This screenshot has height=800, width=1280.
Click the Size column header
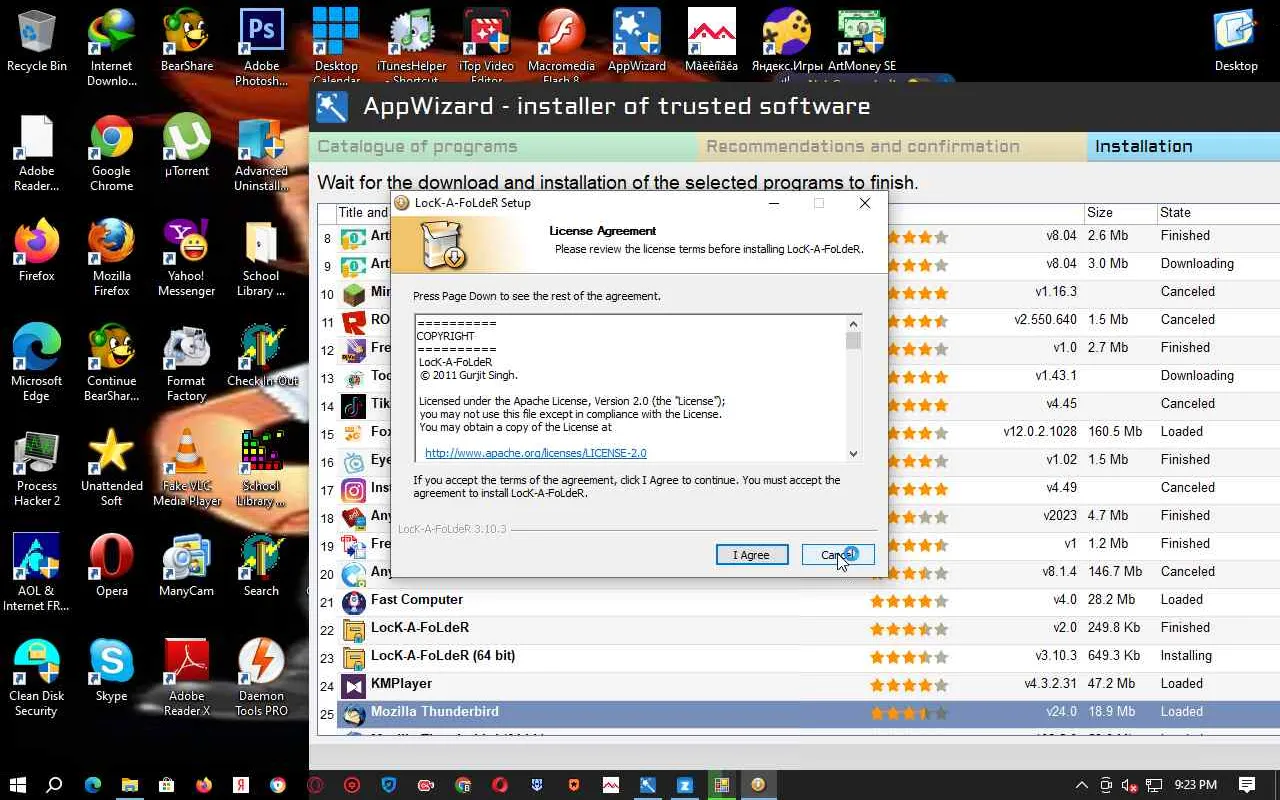coord(1120,213)
